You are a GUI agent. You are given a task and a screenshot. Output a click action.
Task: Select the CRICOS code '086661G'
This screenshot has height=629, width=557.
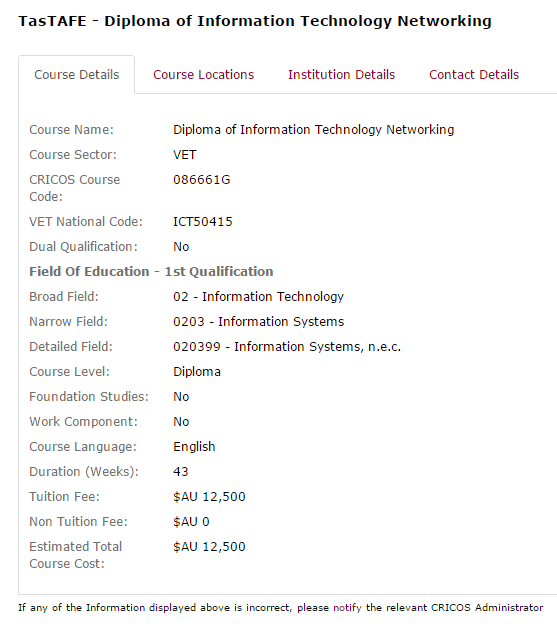(202, 180)
